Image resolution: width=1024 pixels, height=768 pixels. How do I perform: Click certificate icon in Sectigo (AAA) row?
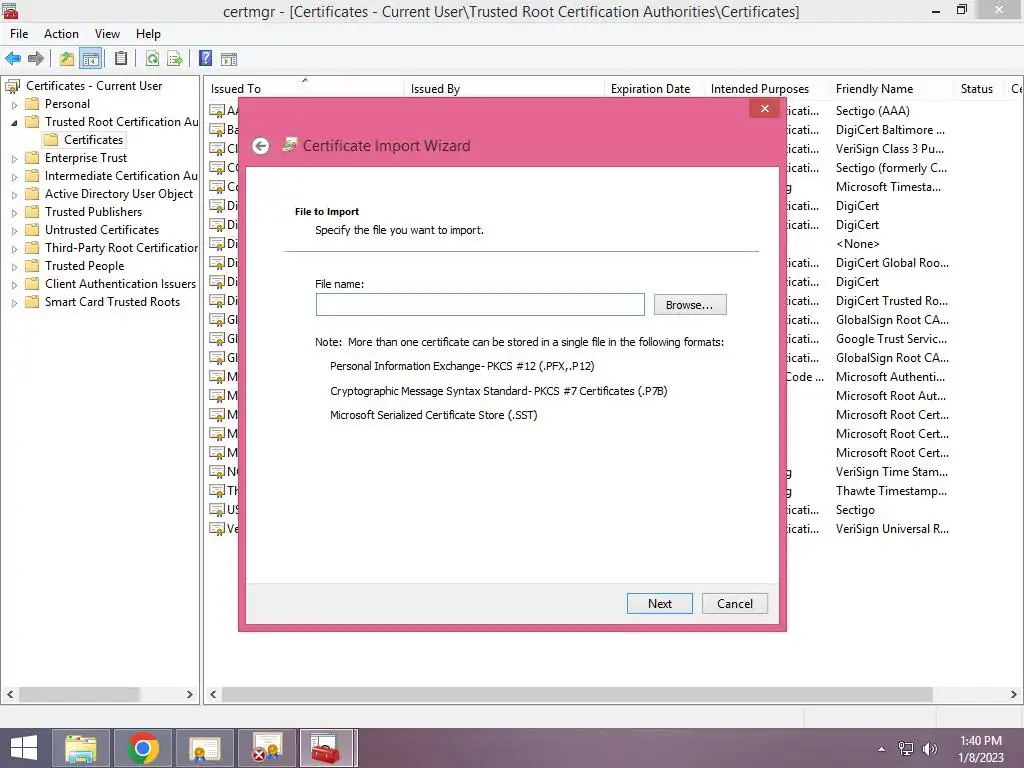(217, 111)
